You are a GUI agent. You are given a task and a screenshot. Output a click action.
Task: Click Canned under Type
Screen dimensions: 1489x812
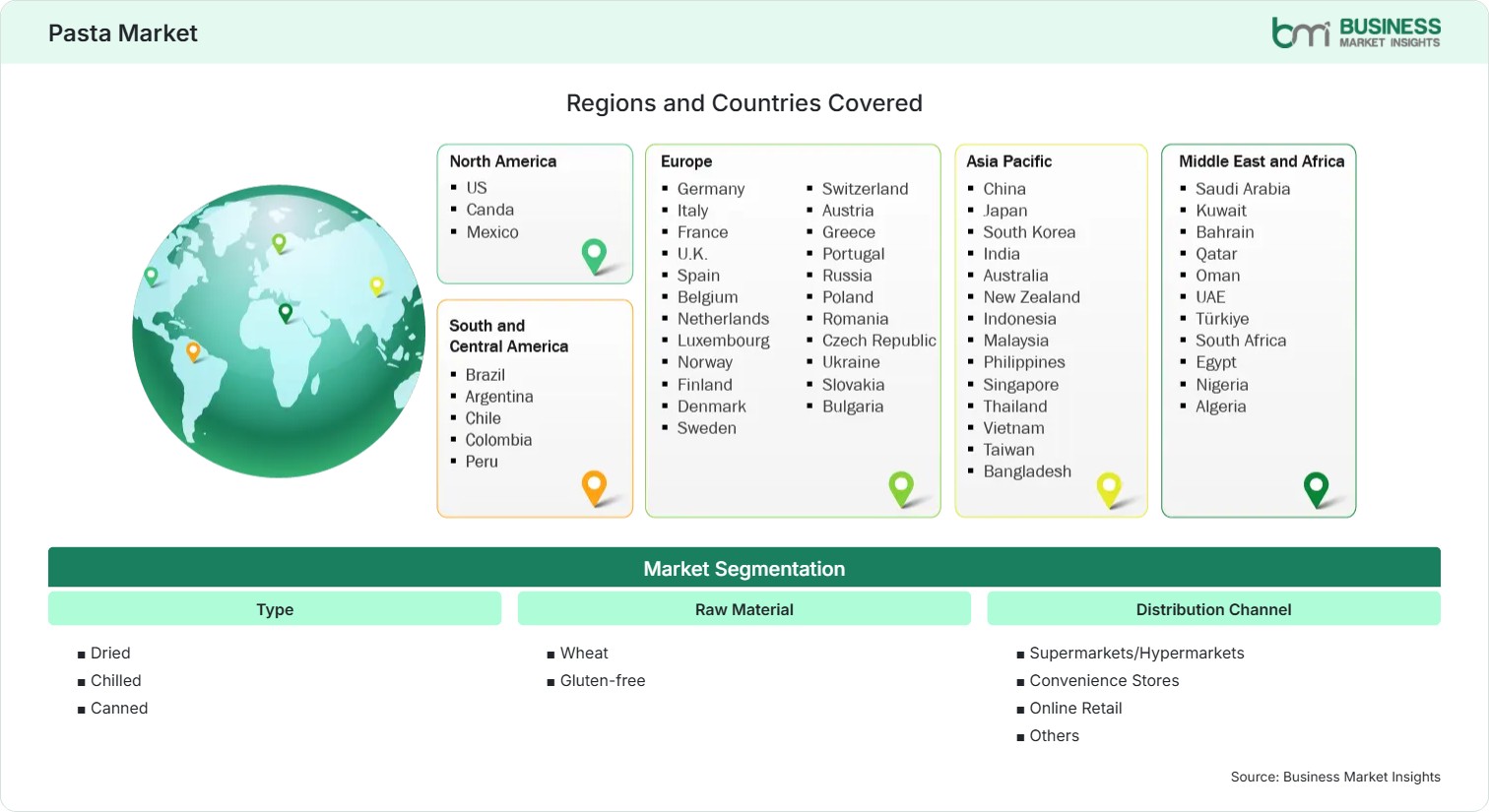click(119, 708)
